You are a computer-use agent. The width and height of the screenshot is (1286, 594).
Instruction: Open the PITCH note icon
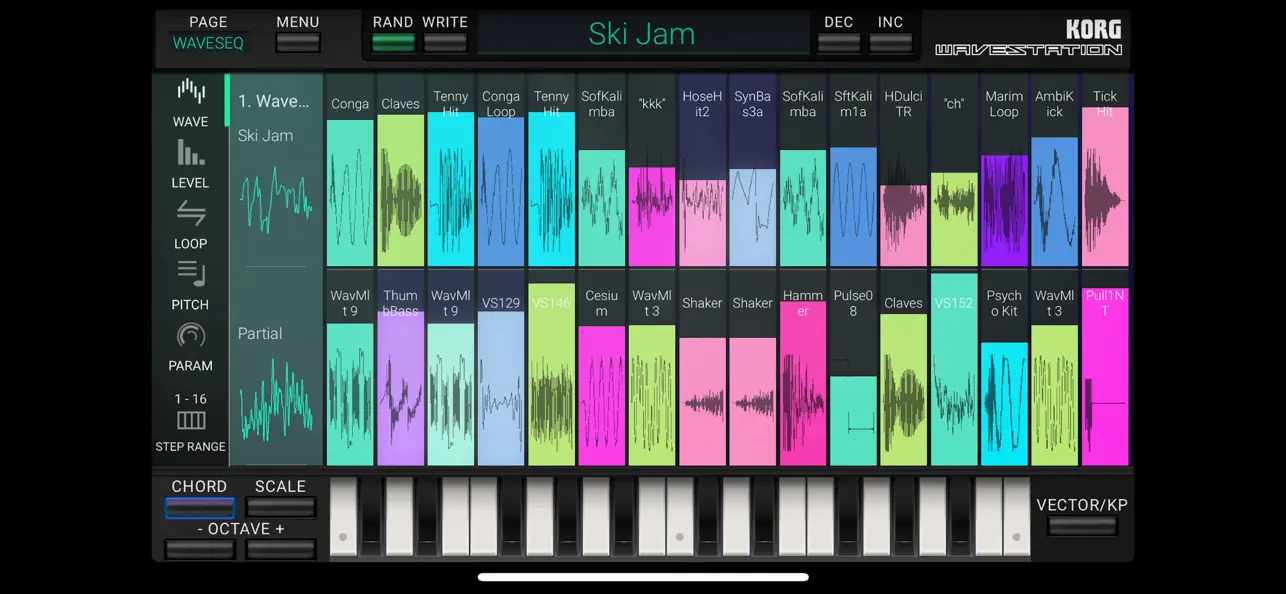tap(190, 273)
